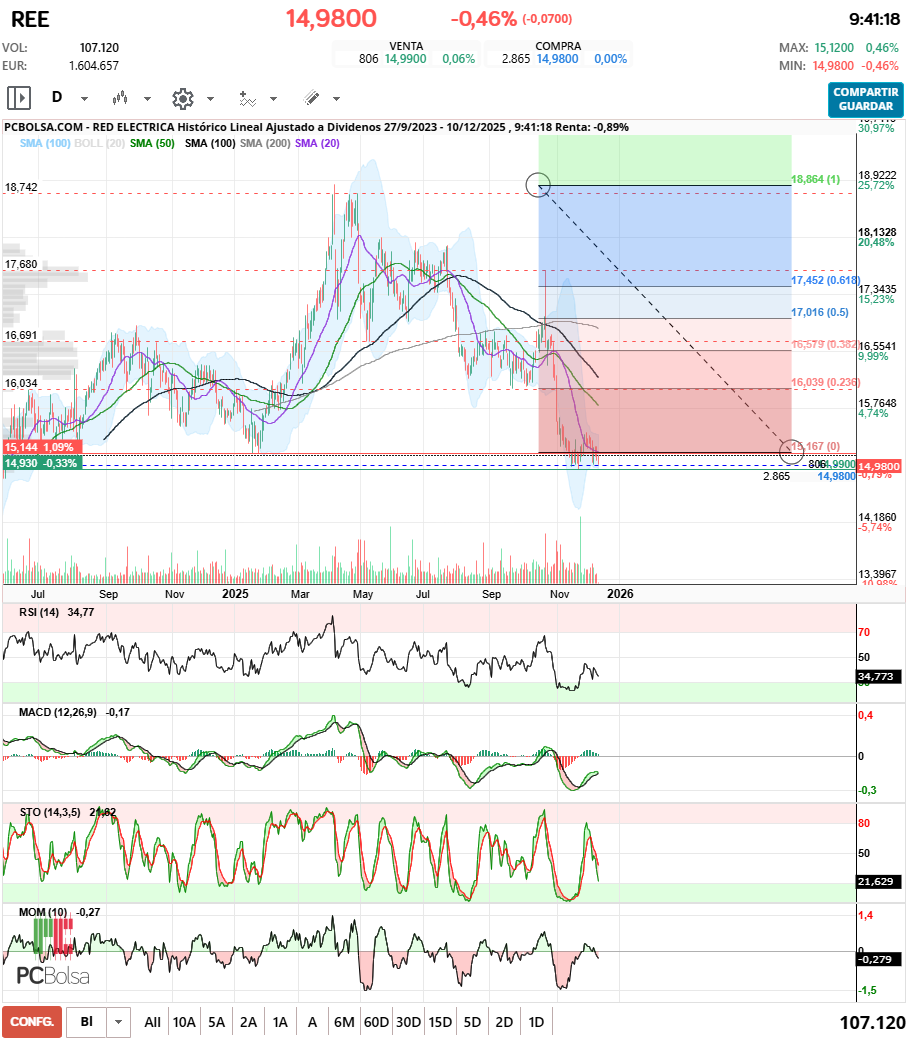
Task: Select the 1D time range
Action: pos(536,1022)
